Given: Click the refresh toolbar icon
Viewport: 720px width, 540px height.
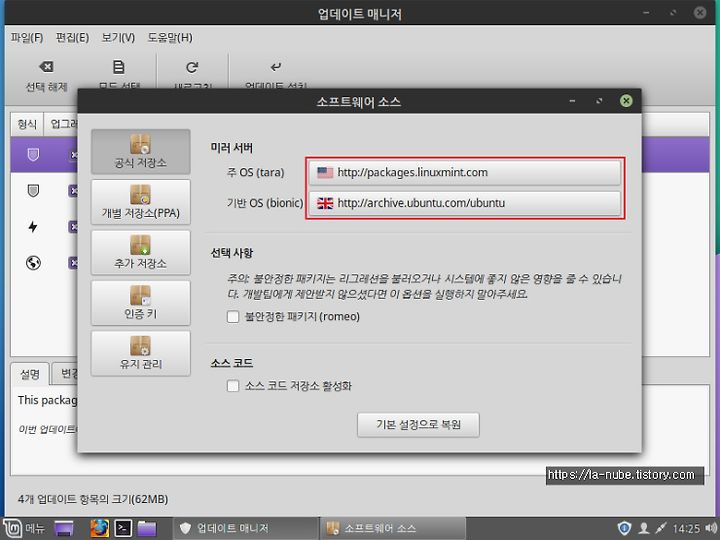Looking at the screenshot, I should [192, 67].
